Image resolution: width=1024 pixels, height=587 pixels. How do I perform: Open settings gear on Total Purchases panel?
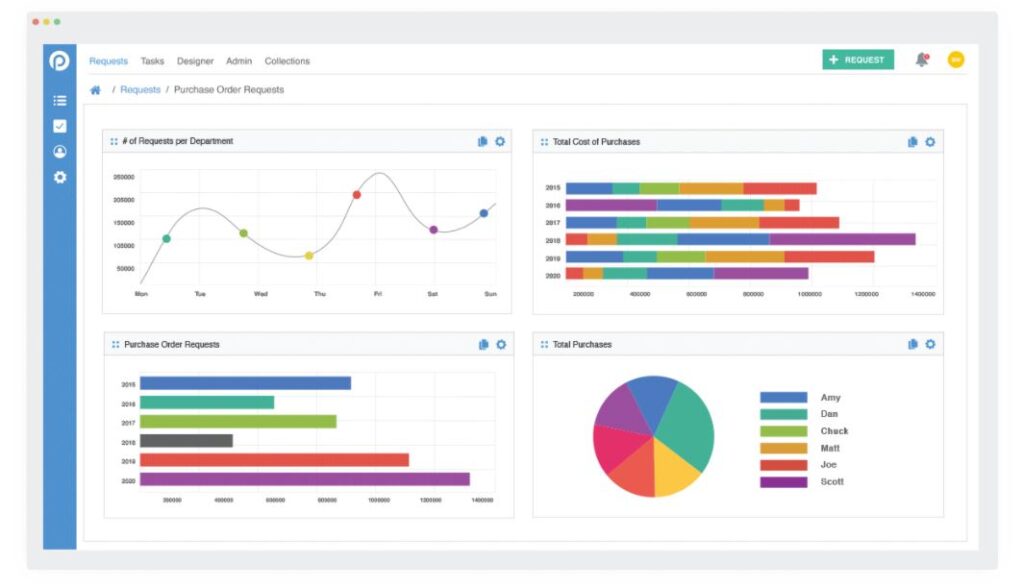(930, 345)
